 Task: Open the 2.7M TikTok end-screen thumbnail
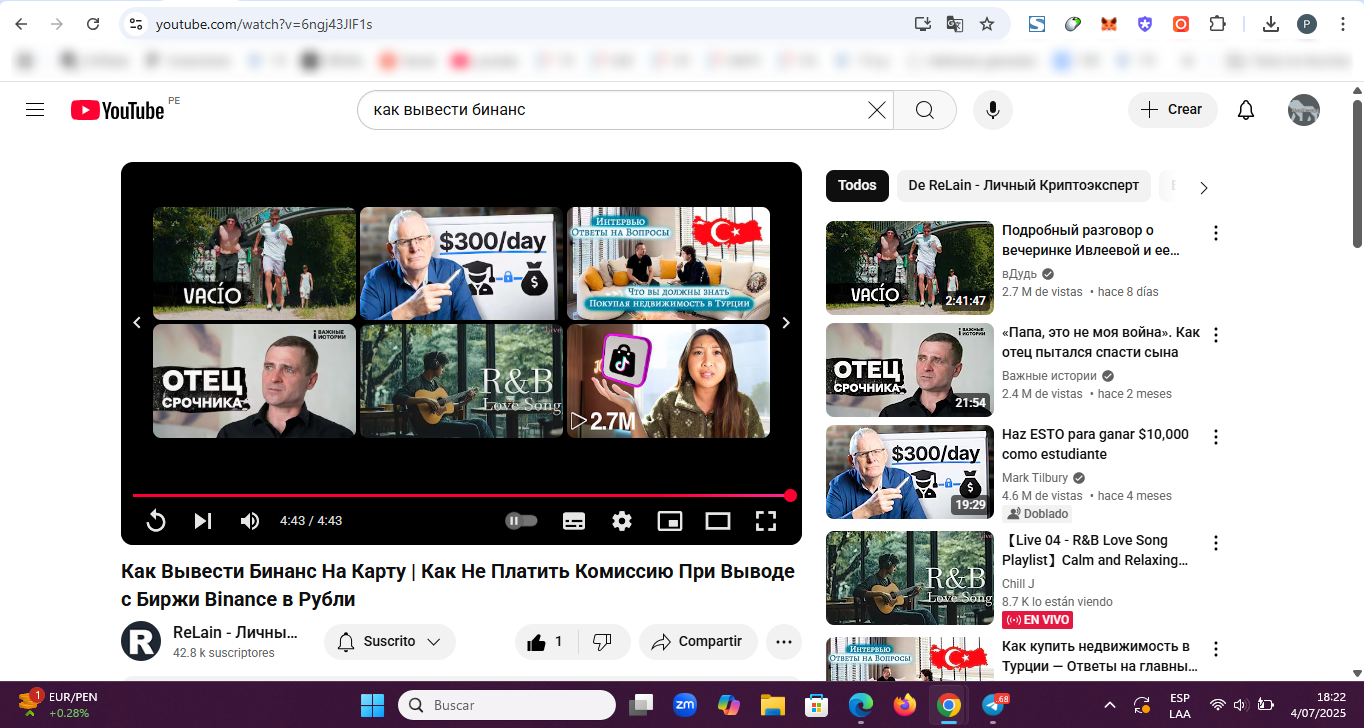pyautogui.click(x=668, y=381)
